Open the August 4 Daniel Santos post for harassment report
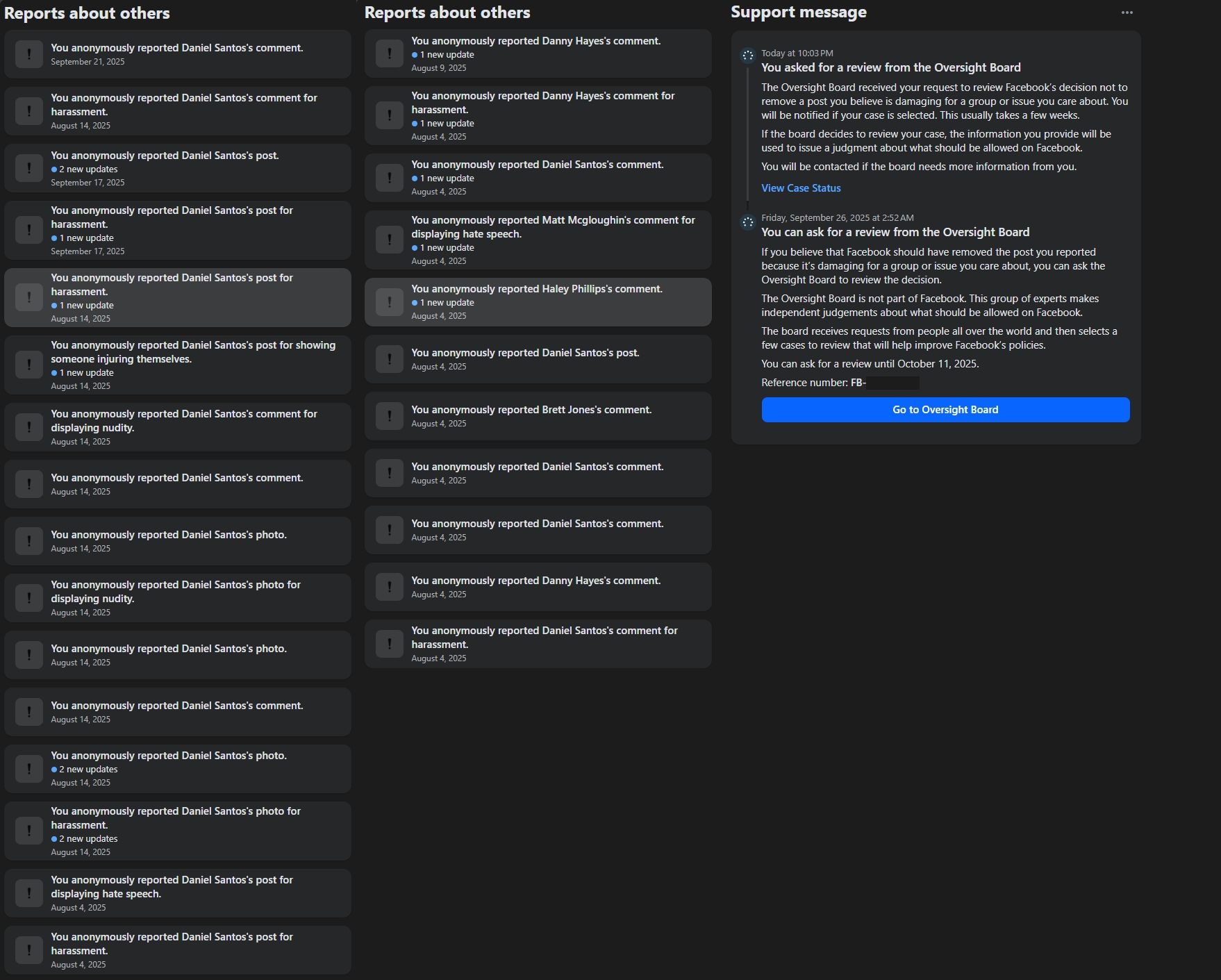This screenshot has height=980, width=1221. (178, 950)
